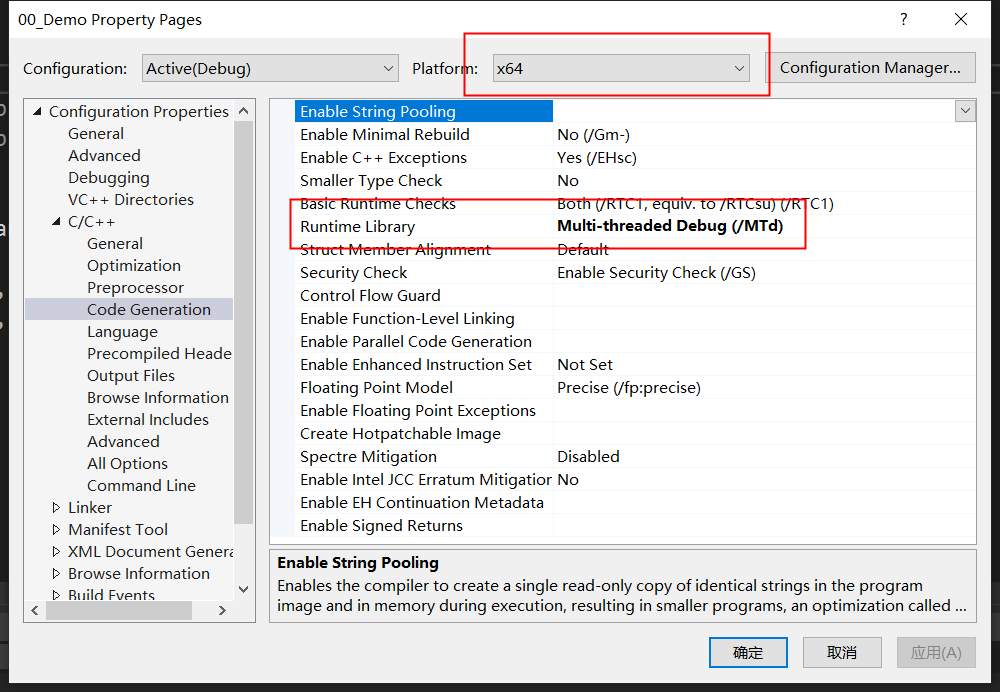Expand the Browse Information root node arrow
1000x692 pixels.
pos(56,573)
